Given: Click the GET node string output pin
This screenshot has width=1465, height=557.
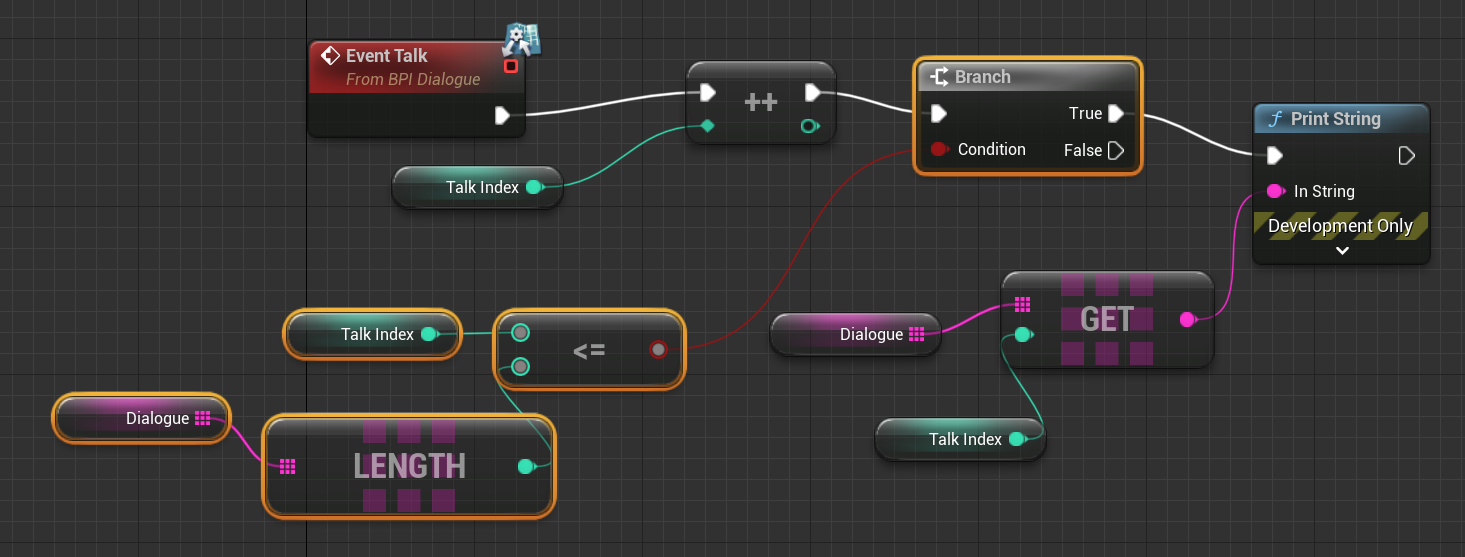Looking at the screenshot, I should tap(1187, 319).
